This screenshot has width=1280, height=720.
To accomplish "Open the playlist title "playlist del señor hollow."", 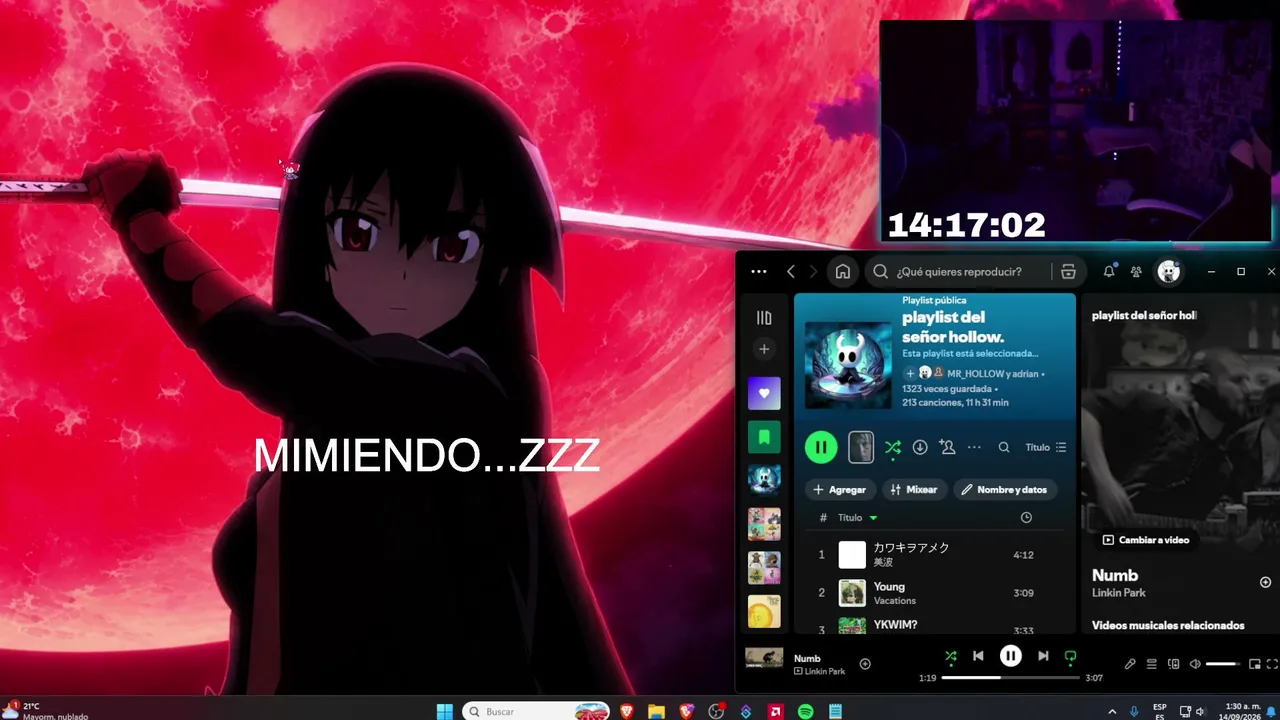I will pyautogui.click(x=953, y=327).
